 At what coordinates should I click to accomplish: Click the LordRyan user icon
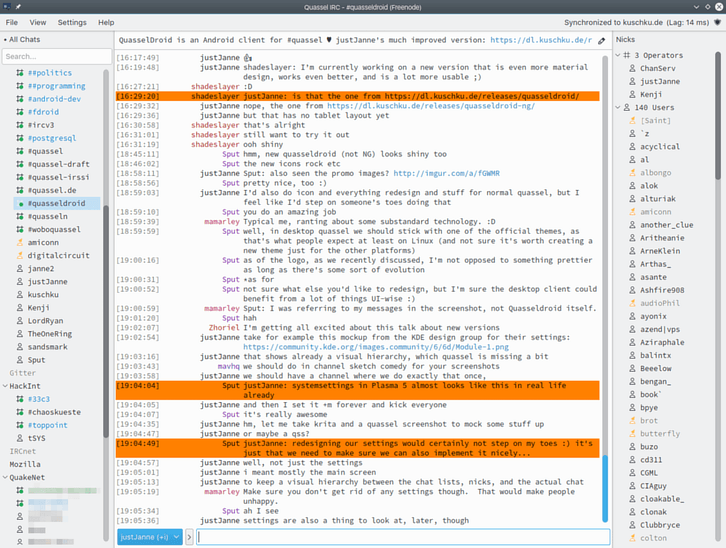click(x=20, y=320)
